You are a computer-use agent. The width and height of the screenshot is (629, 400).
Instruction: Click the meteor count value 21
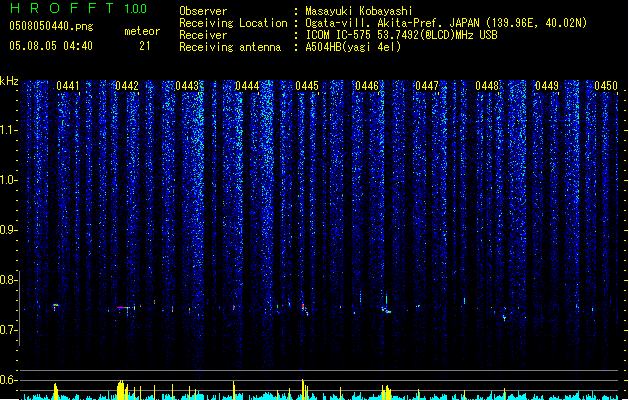tap(145, 46)
